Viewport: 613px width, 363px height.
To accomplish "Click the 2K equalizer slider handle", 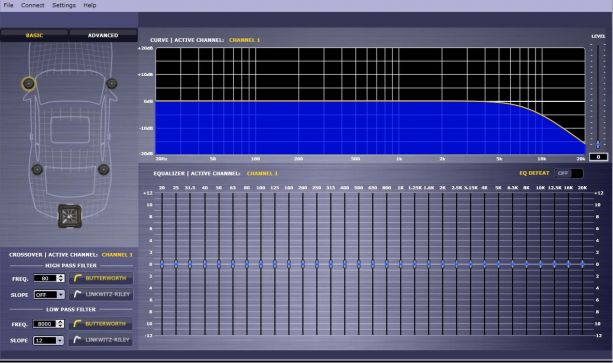I will click(x=443, y=265).
